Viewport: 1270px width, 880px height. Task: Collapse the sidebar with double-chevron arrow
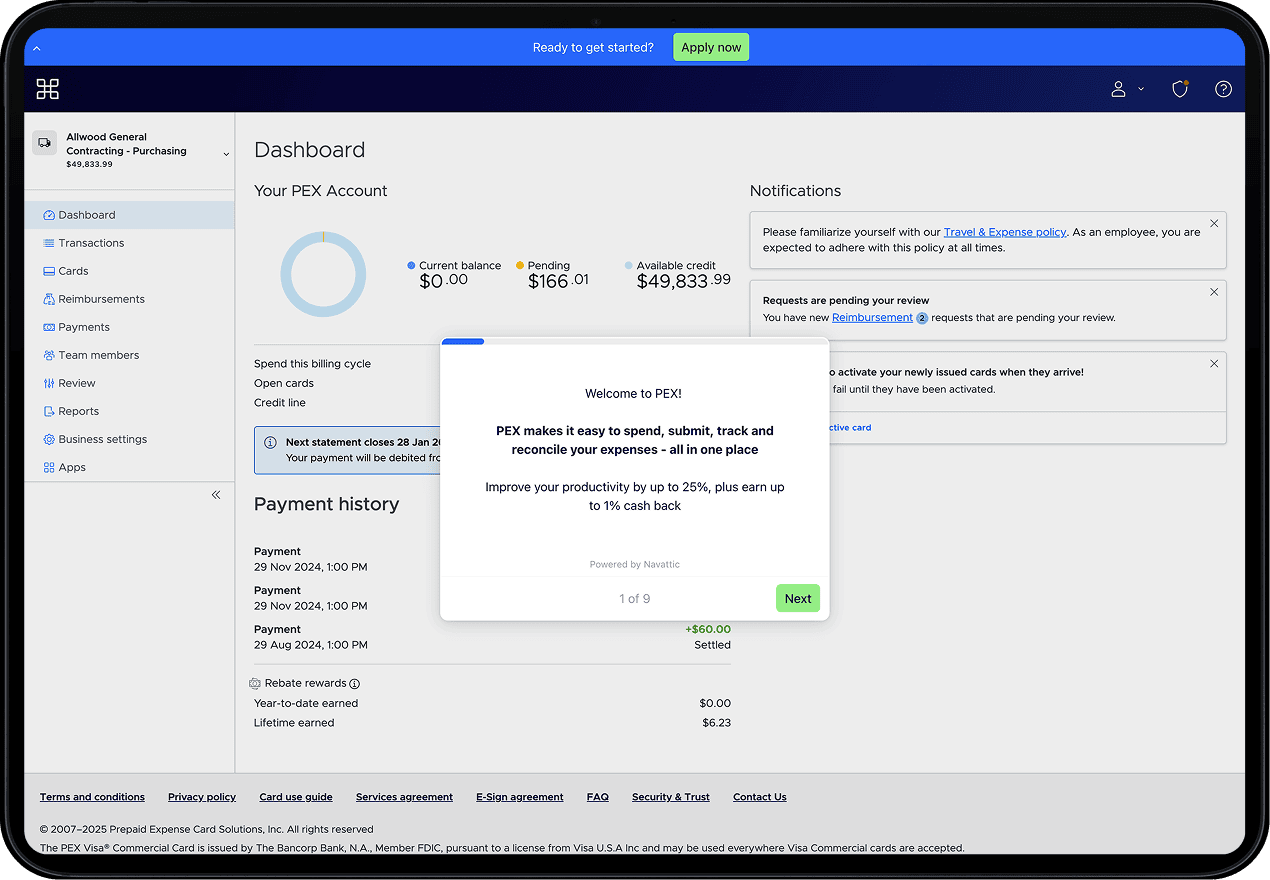tap(216, 495)
